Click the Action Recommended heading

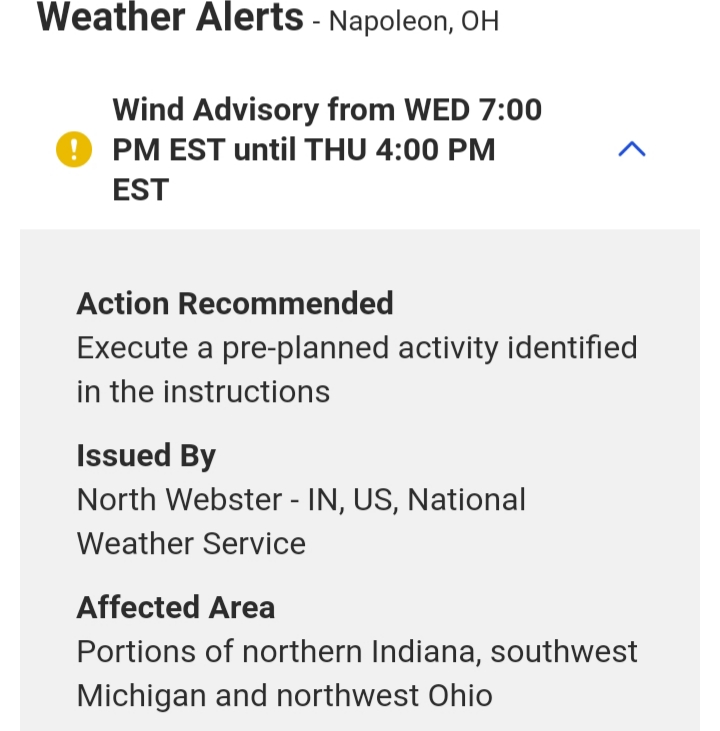[235, 303]
